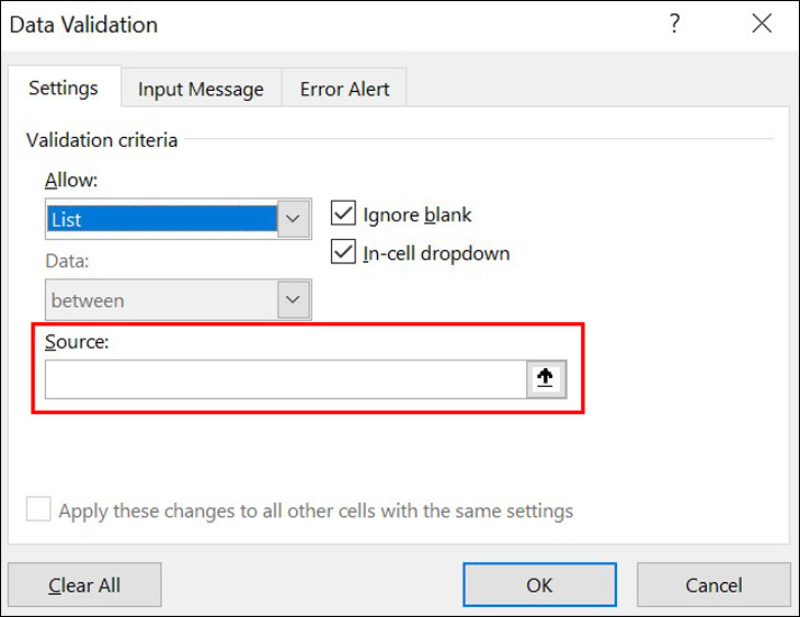Confirm with the OK button
Screen dimensions: 800x617
click(539, 584)
